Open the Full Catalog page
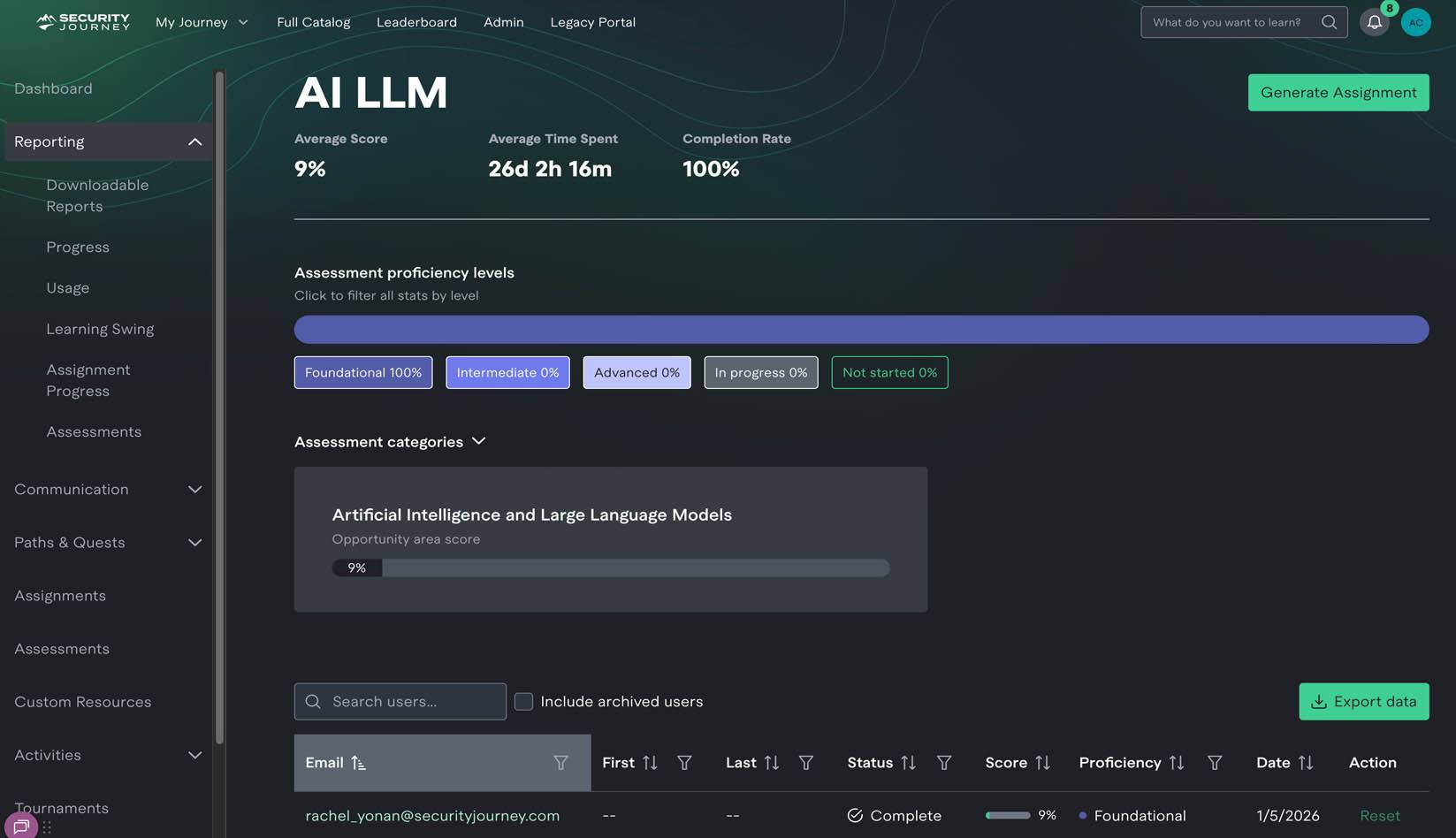Image resolution: width=1456 pixels, height=838 pixels. (x=313, y=22)
